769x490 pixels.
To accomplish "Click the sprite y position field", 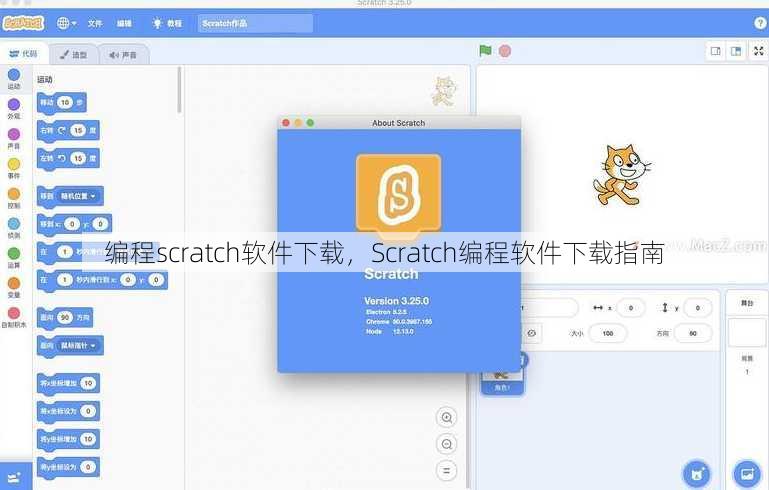I will coord(697,308).
